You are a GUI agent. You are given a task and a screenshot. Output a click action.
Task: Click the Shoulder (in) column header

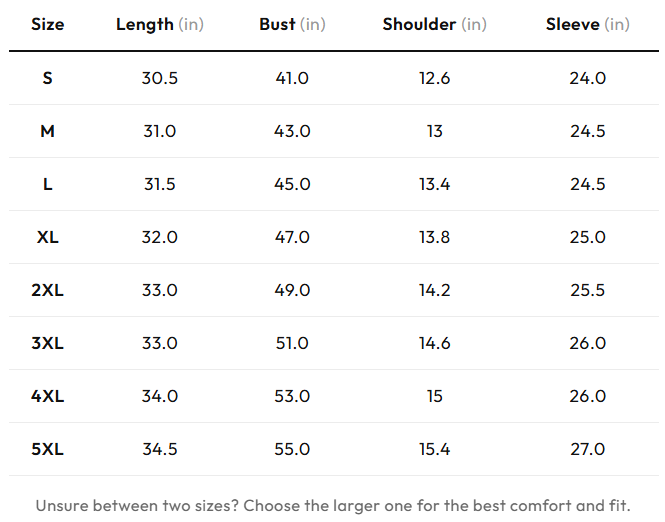[x=434, y=24]
